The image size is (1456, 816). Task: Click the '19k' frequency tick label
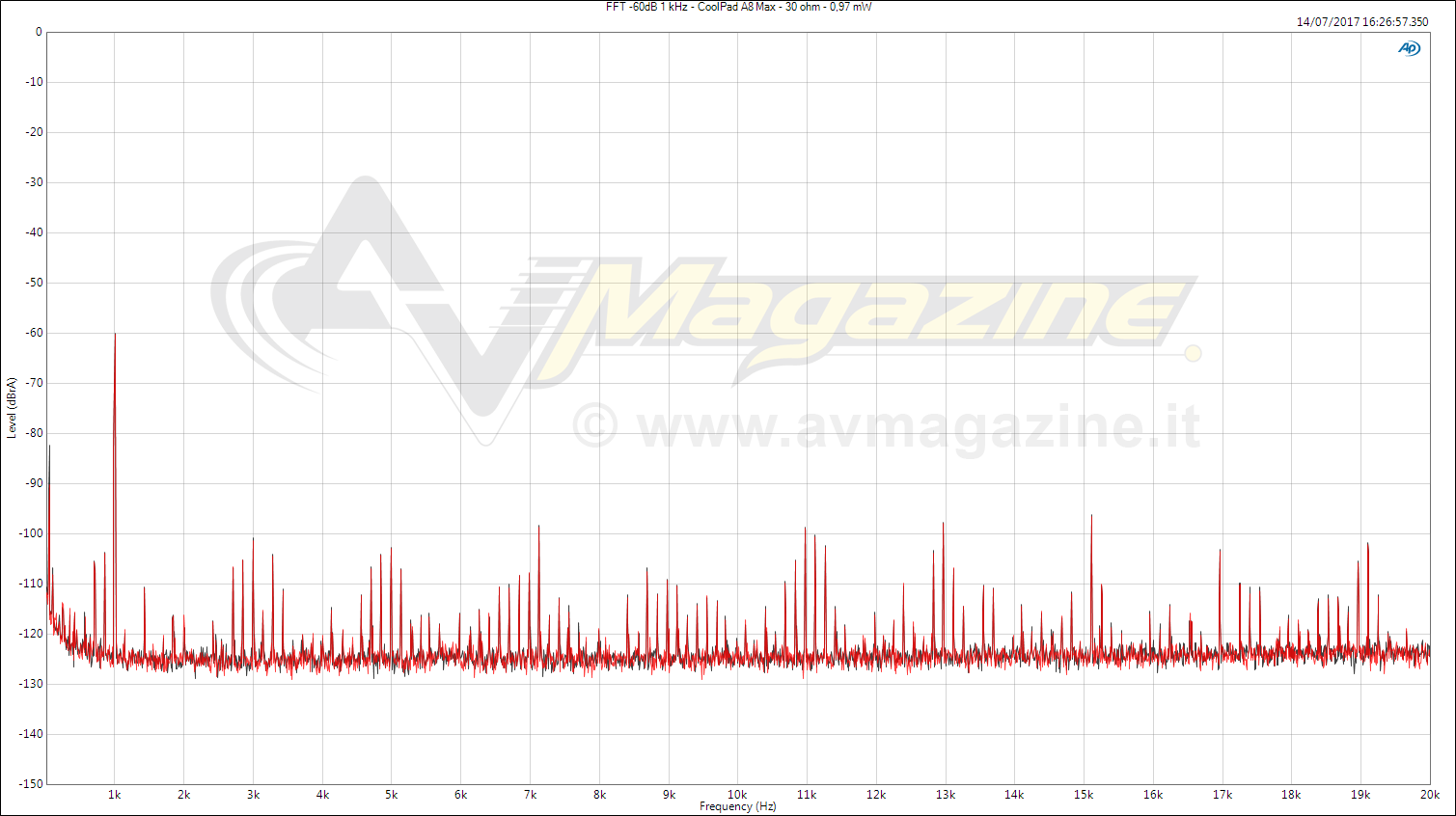click(x=1360, y=795)
